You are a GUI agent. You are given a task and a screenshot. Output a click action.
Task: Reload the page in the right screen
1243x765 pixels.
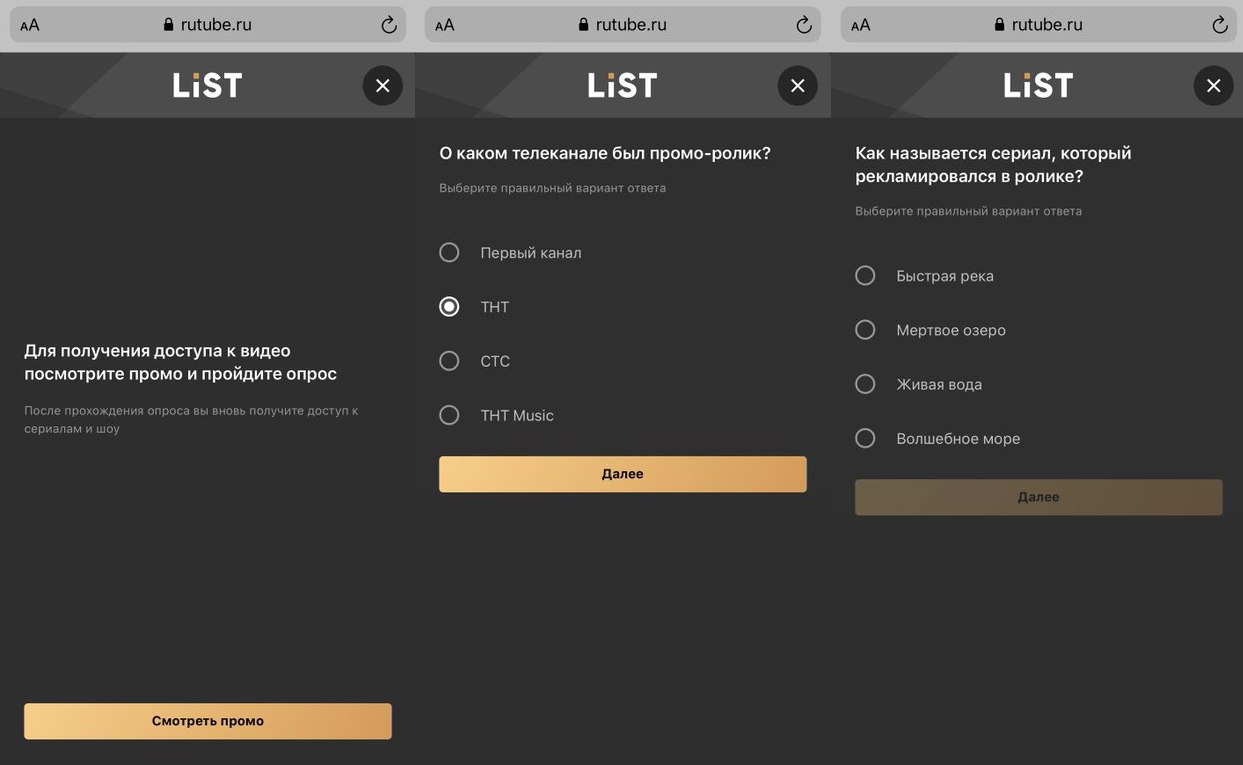(x=1220, y=25)
